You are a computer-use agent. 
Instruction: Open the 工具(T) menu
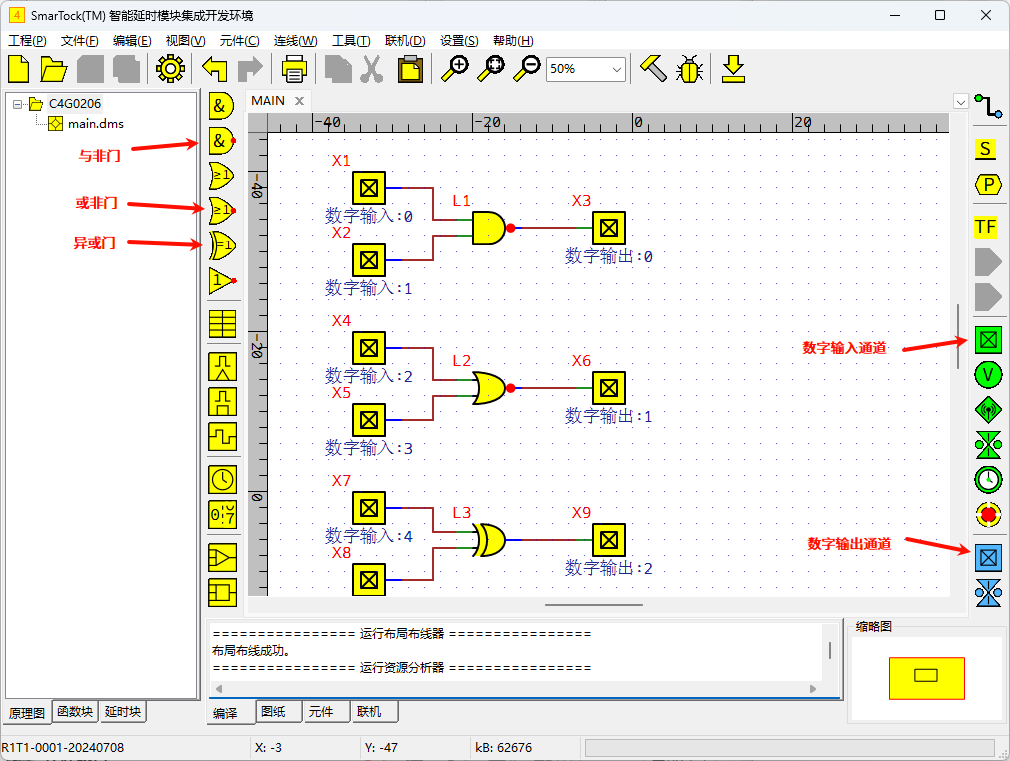(x=351, y=41)
